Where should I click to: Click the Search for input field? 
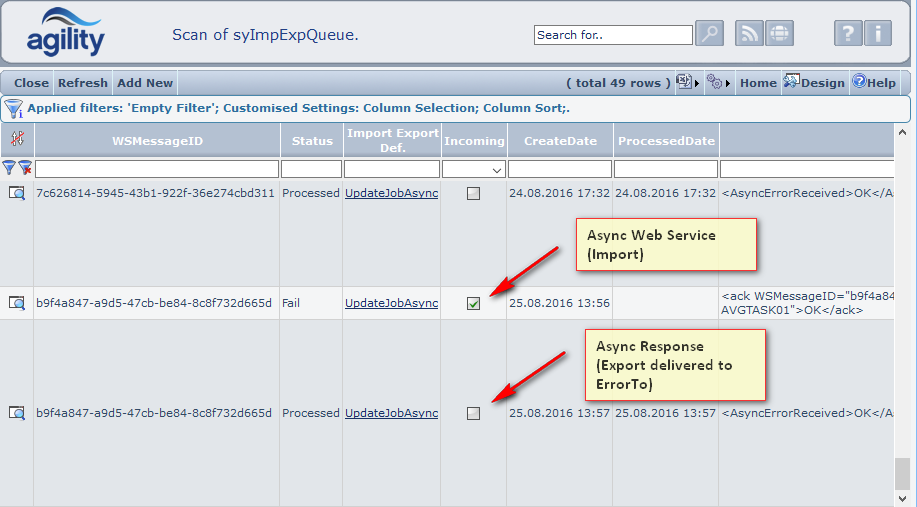pyautogui.click(x=612, y=35)
